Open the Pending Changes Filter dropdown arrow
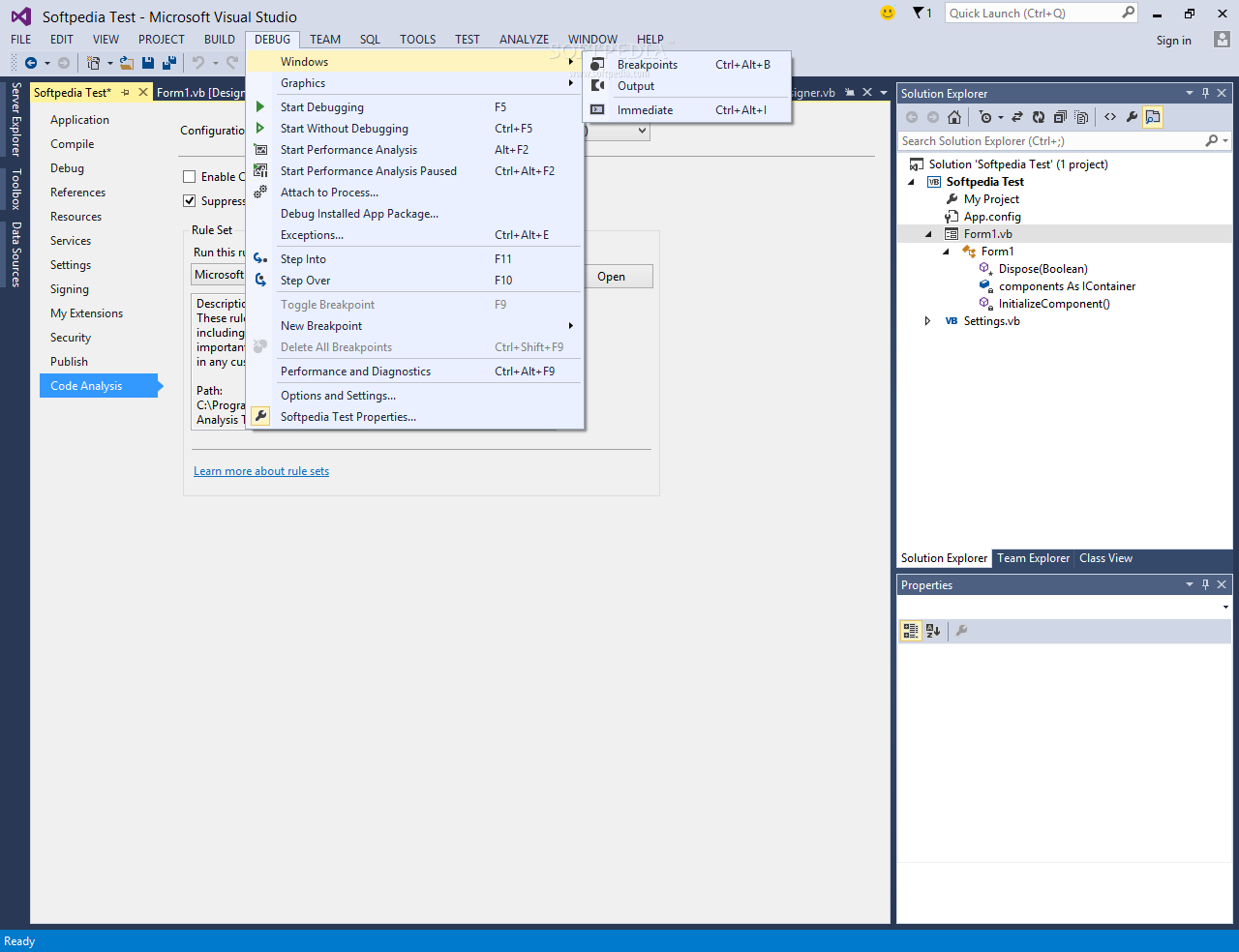 coord(1001,118)
